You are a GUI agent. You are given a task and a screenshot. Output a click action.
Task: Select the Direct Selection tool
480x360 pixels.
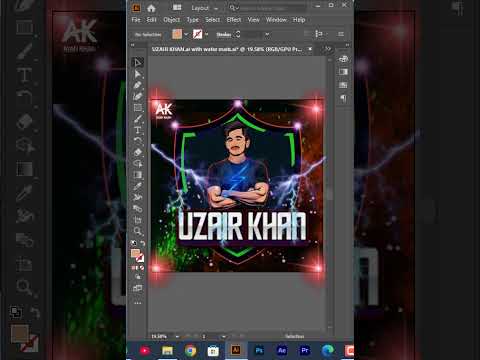(x=138, y=74)
